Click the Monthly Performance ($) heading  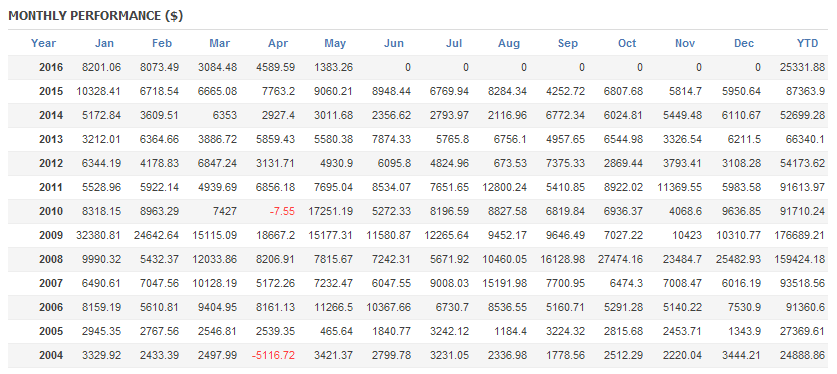click(96, 16)
